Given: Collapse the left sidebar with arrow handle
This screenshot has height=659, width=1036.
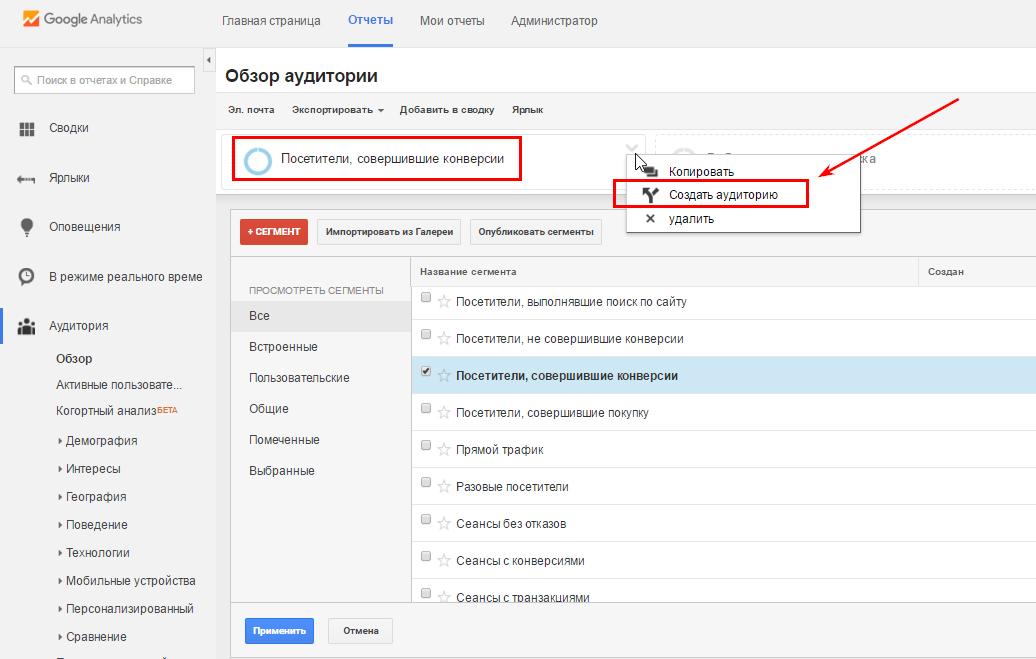Looking at the screenshot, I should 208,61.
